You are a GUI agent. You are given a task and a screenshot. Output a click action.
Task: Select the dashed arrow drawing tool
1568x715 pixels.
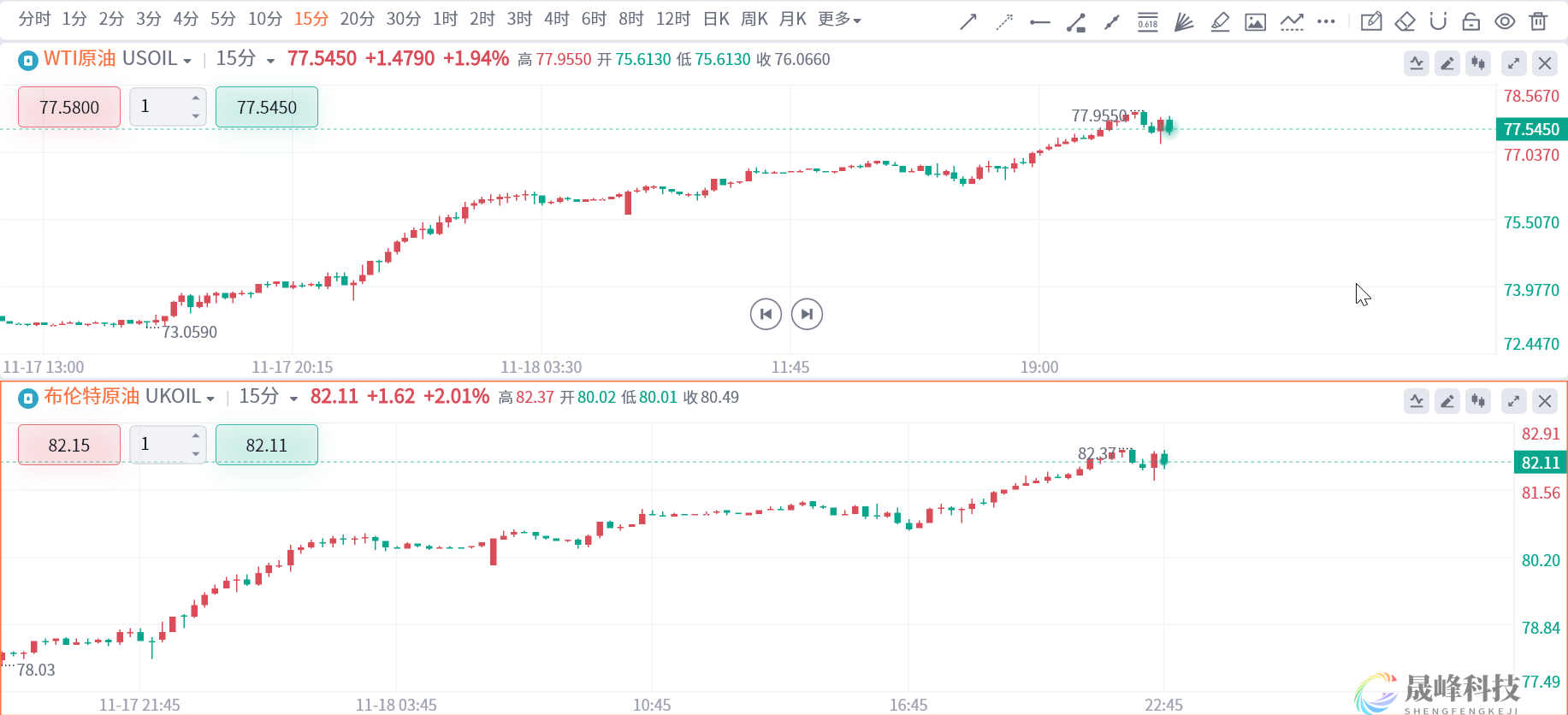[x=1004, y=22]
